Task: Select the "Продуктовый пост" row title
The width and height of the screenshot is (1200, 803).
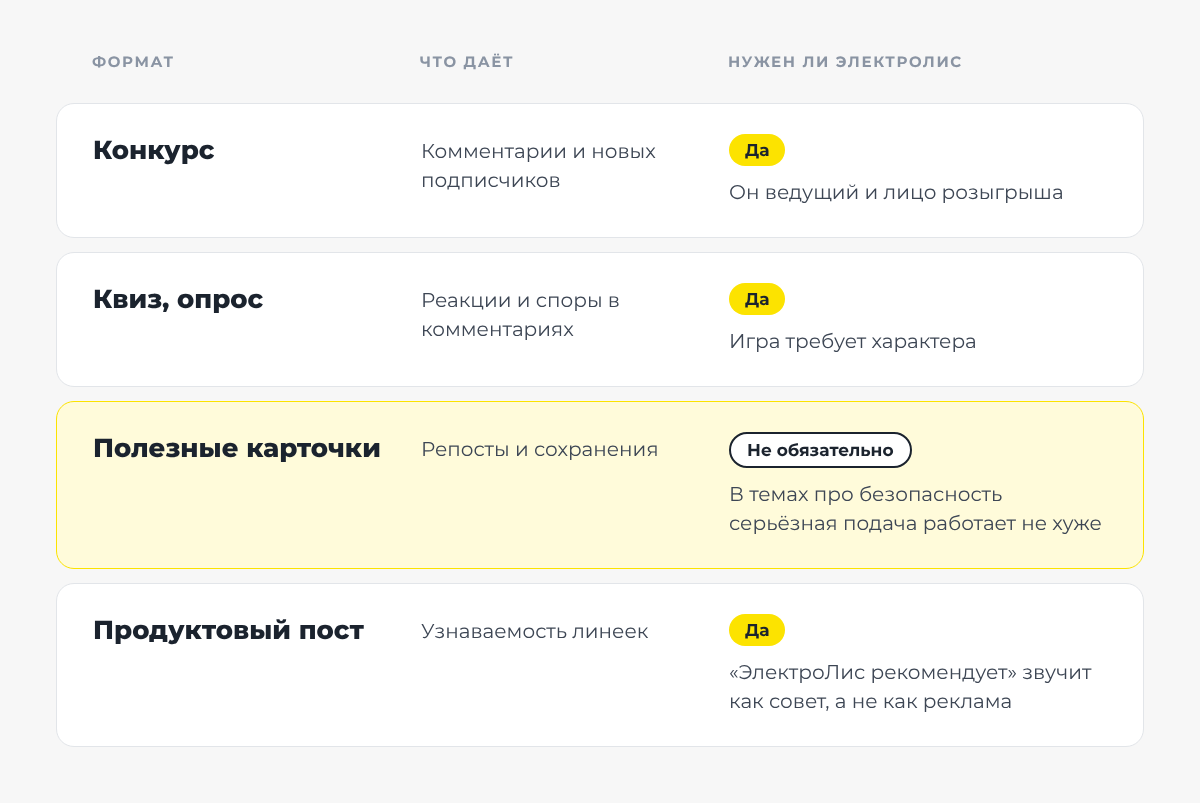Action: coord(229,631)
